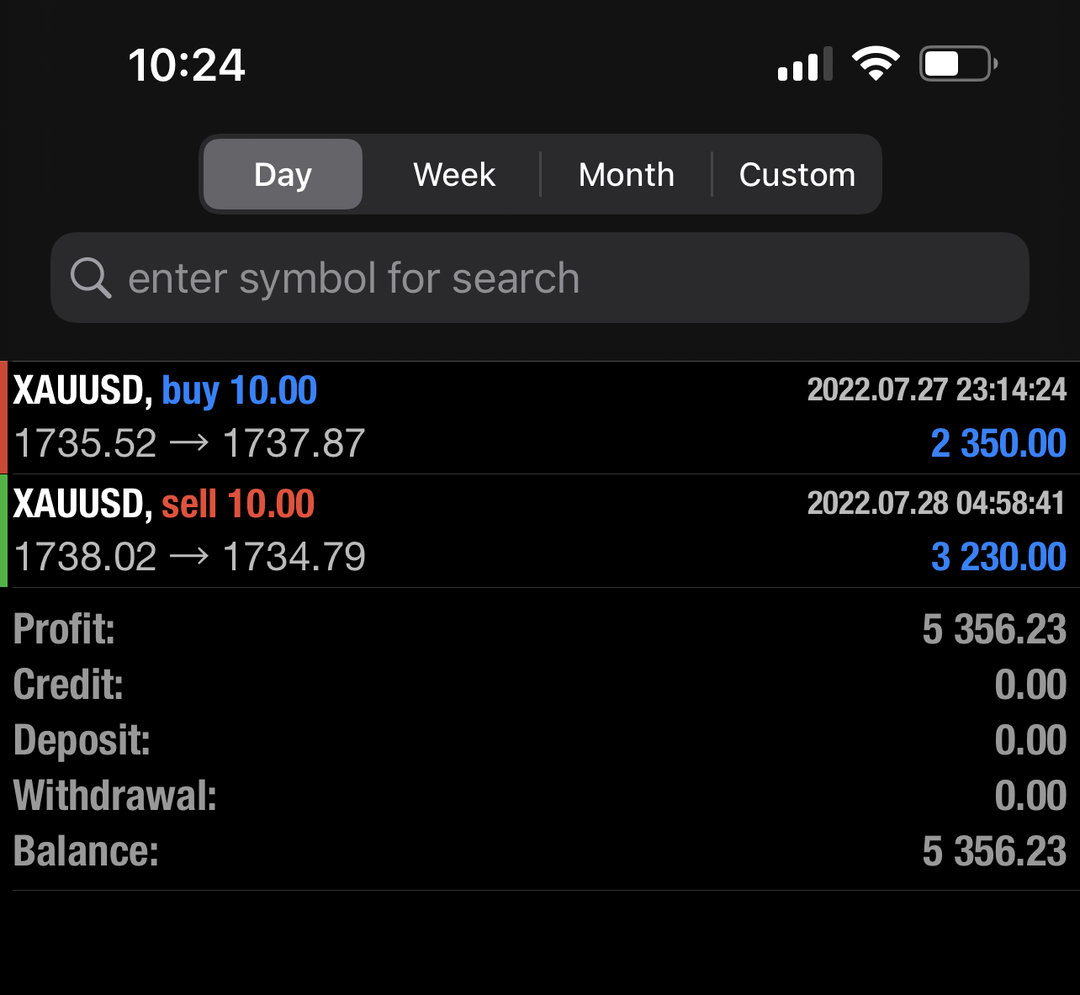Viewport: 1080px width, 995px height.
Task: Open the Profit summary row
Action: (x=540, y=629)
